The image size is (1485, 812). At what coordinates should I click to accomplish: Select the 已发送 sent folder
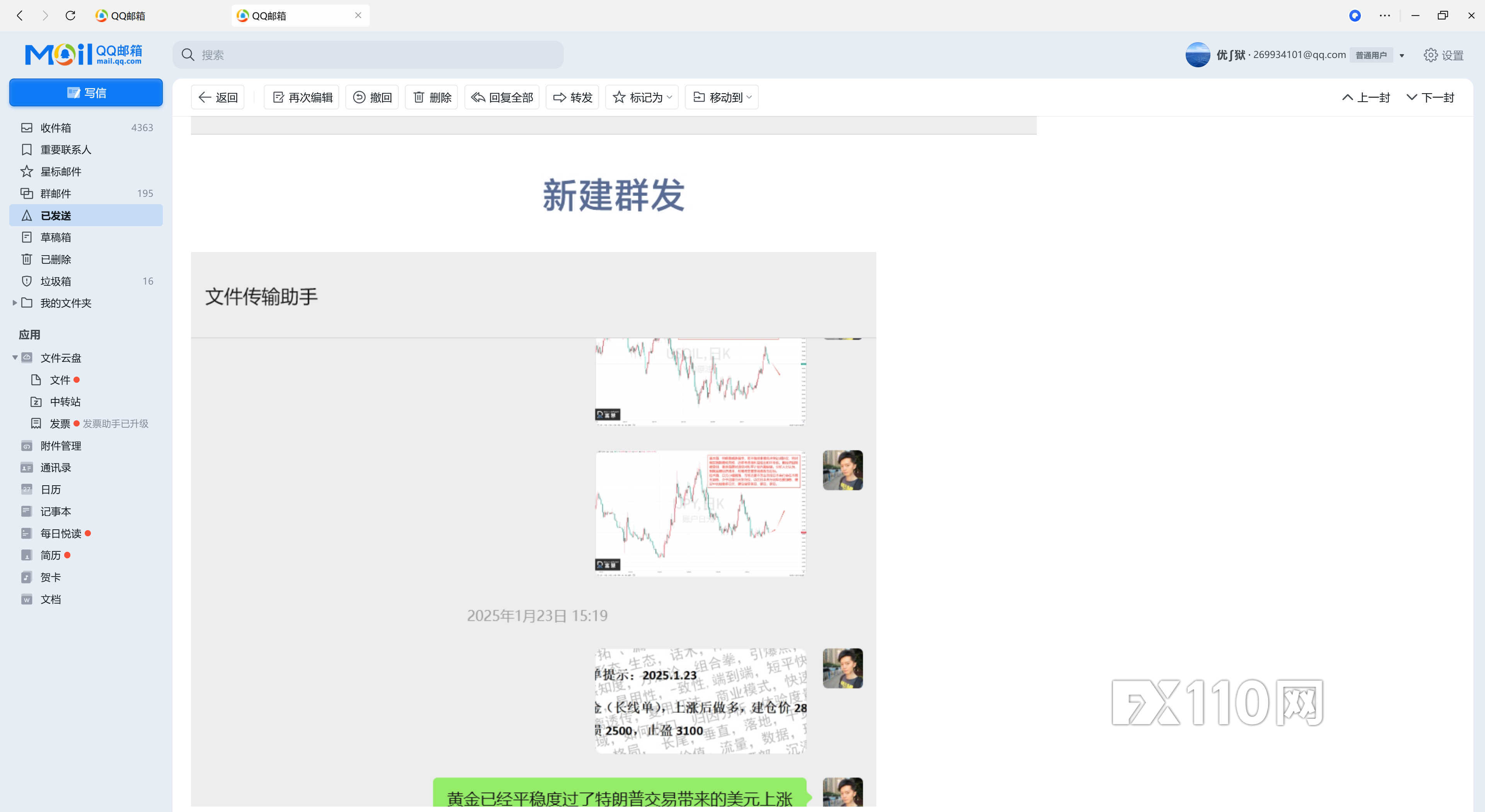click(x=86, y=215)
